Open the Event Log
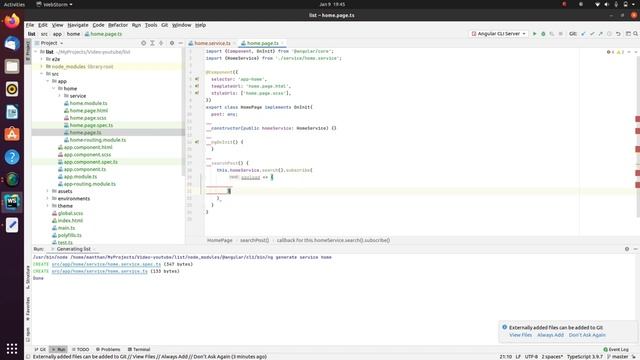Viewport: 640px width, 360px height. pyautogui.click(x=616, y=349)
